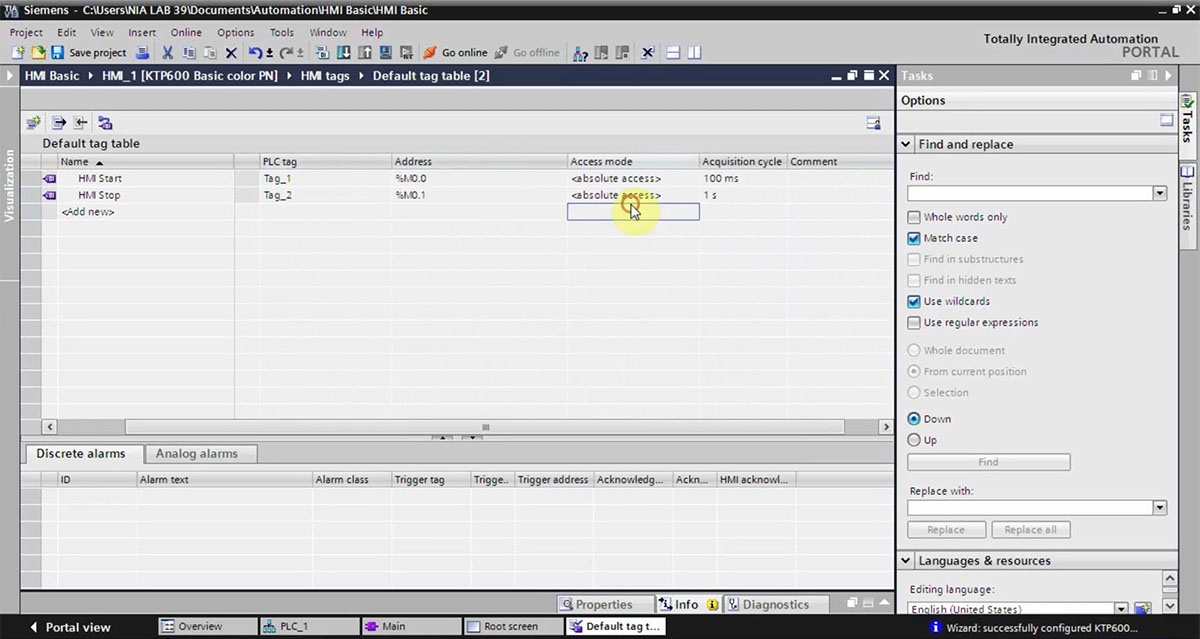Open the Tools menu

click(x=282, y=32)
